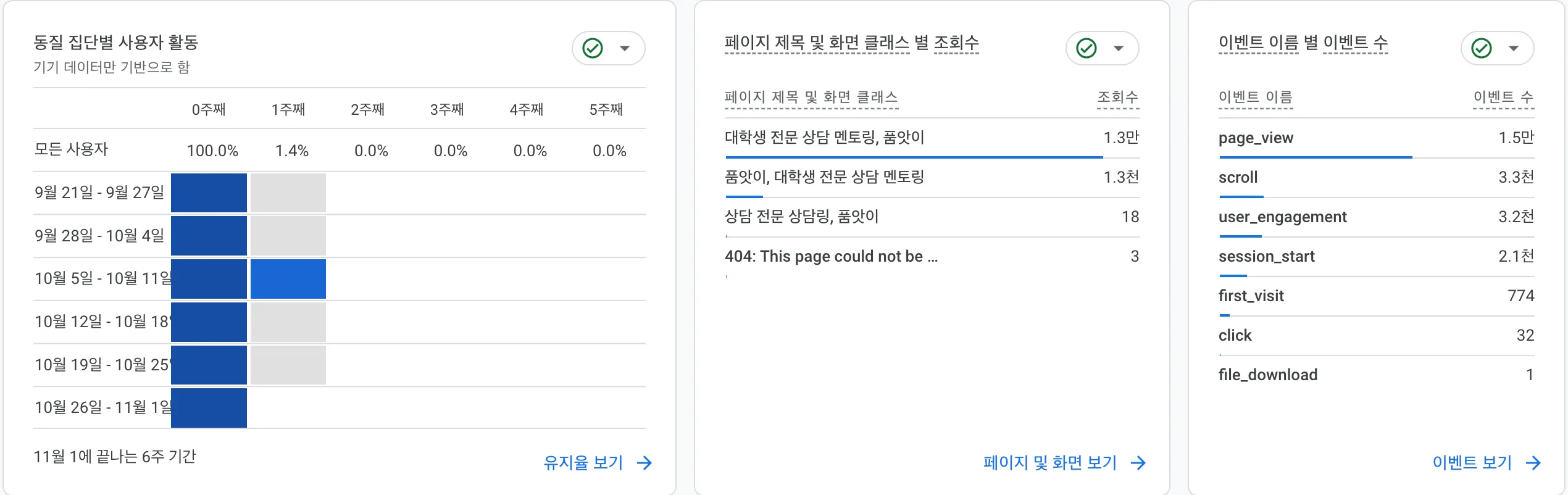
Task: Click the 0주째 cell for 10월 26일 - 11월 1일
Action: 209,408
